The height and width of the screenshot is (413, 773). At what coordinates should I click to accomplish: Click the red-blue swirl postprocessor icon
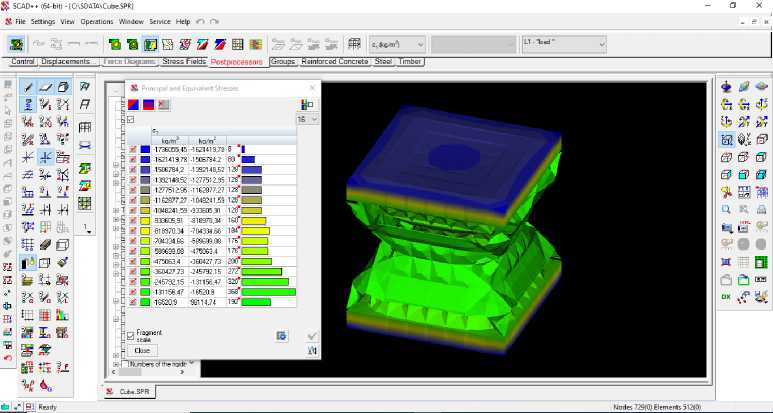[x=185, y=44]
